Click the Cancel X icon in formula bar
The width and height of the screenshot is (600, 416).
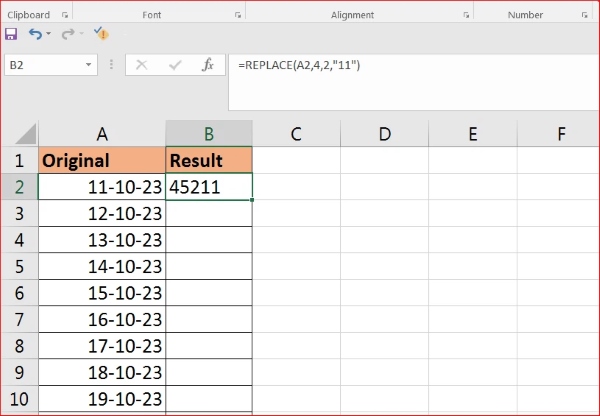(141, 64)
